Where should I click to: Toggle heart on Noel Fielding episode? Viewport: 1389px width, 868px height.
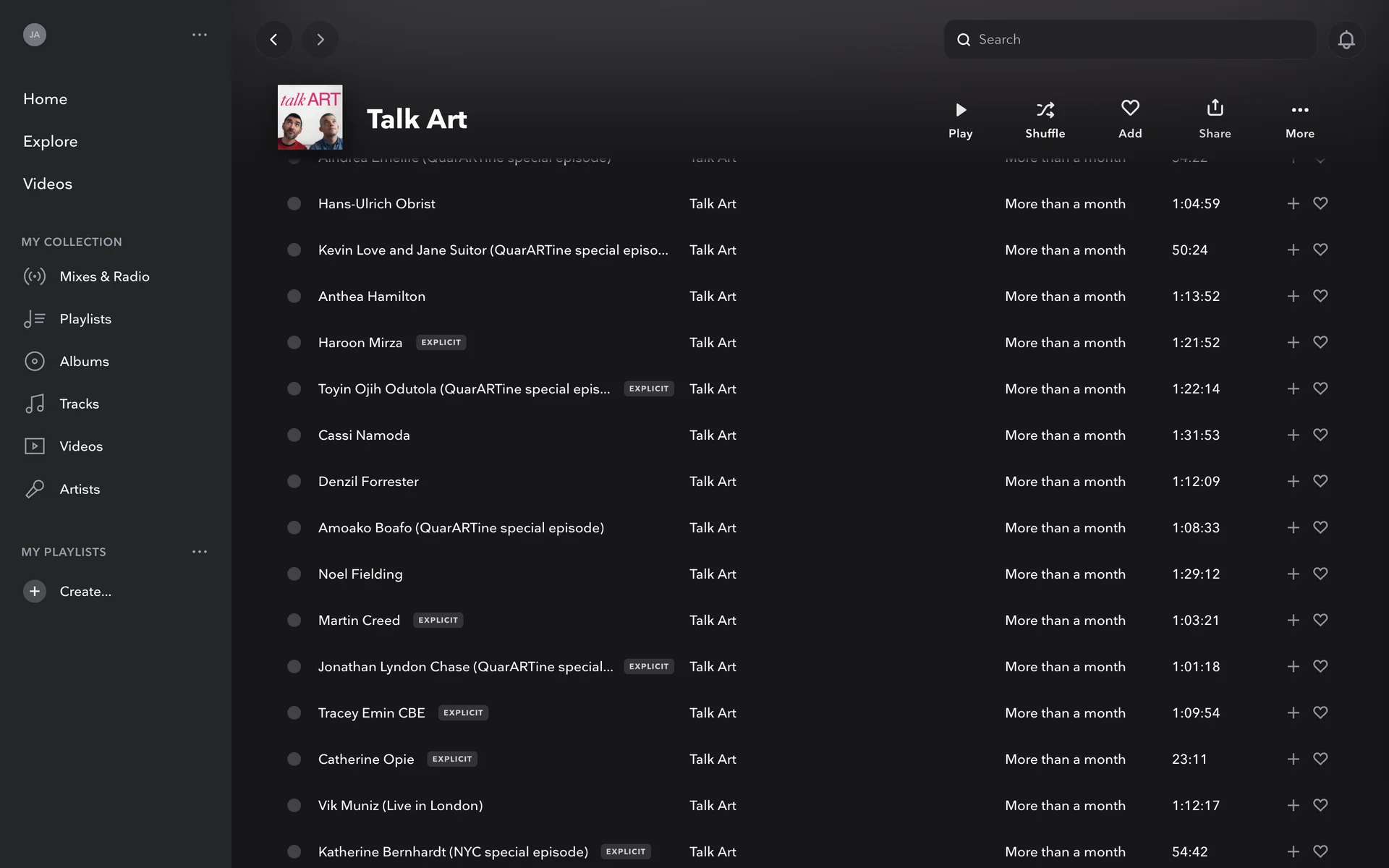[x=1320, y=574]
